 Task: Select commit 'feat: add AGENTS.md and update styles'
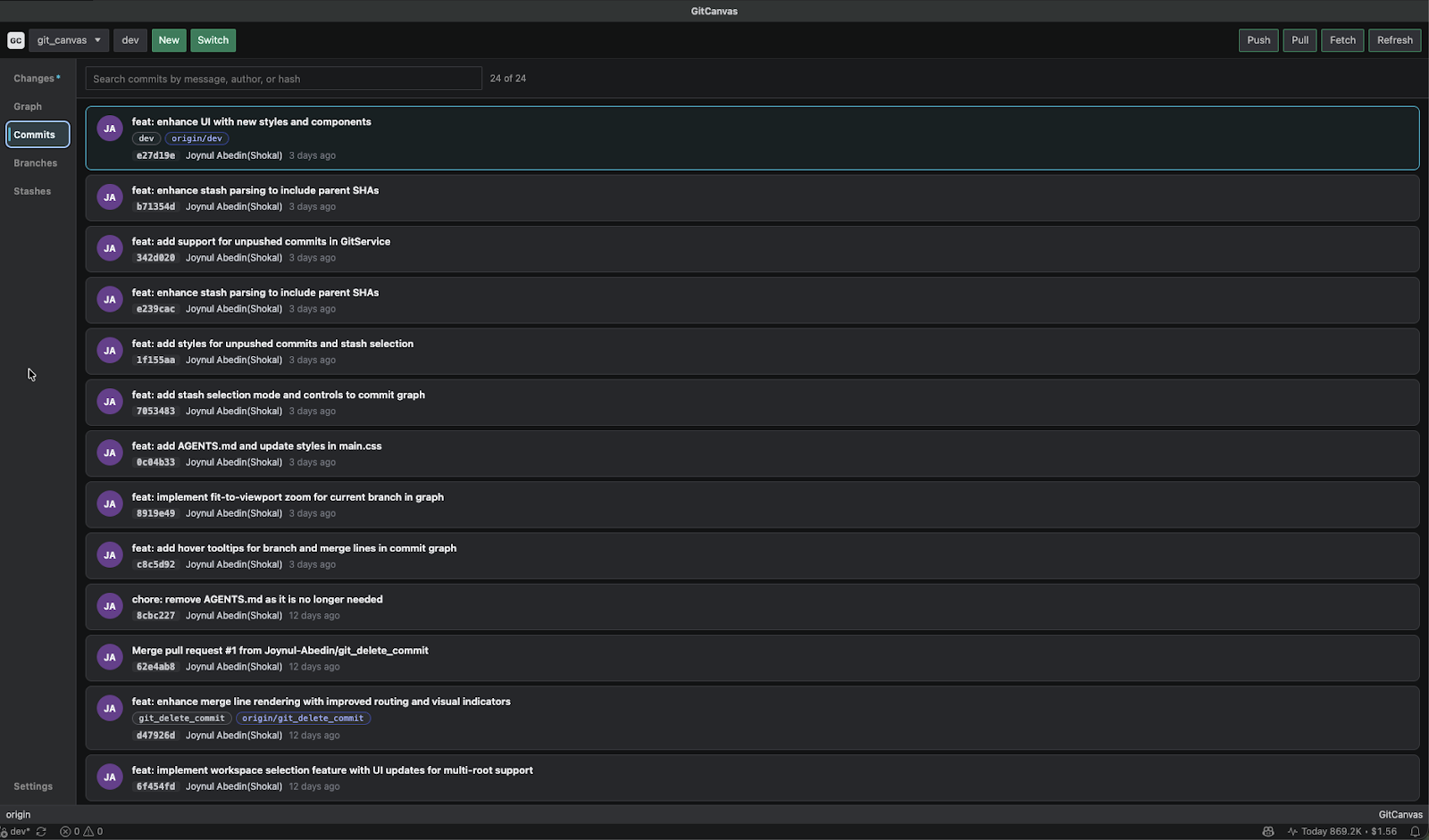(x=752, y=453)
